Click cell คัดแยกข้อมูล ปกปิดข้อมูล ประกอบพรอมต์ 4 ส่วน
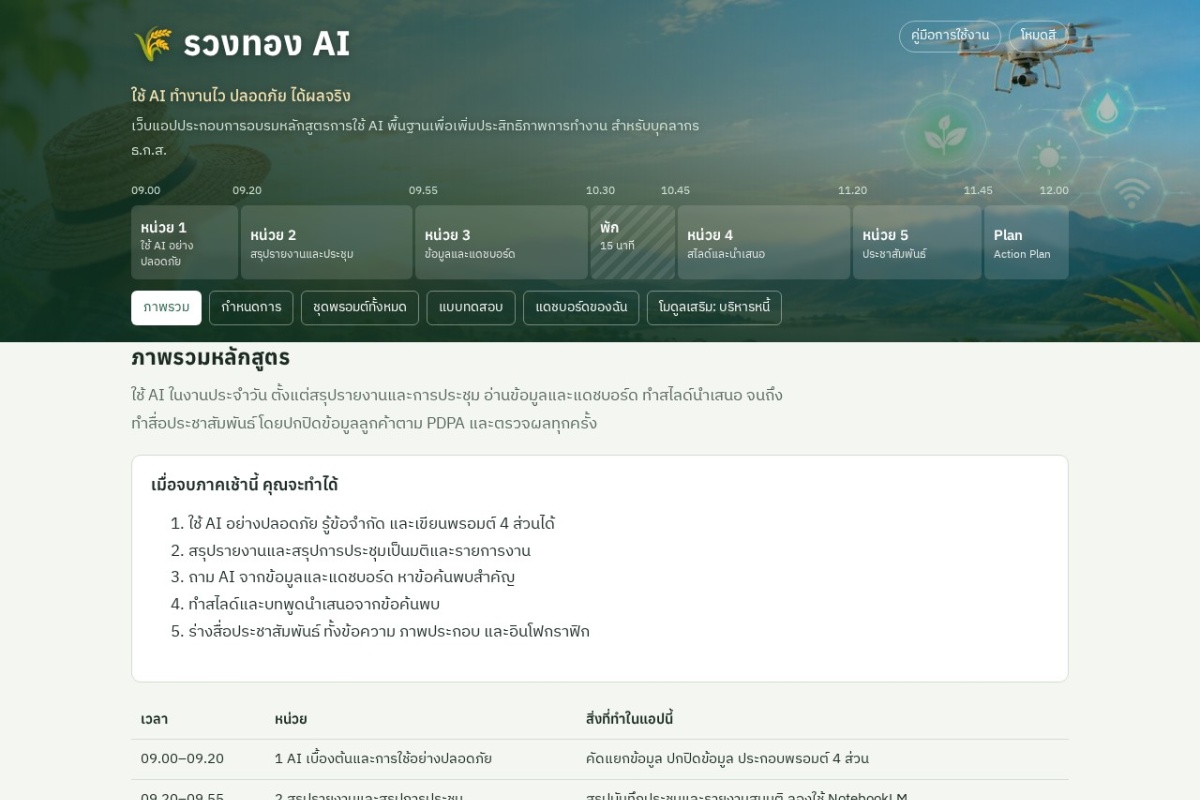1200x800 pixels. 727,759
